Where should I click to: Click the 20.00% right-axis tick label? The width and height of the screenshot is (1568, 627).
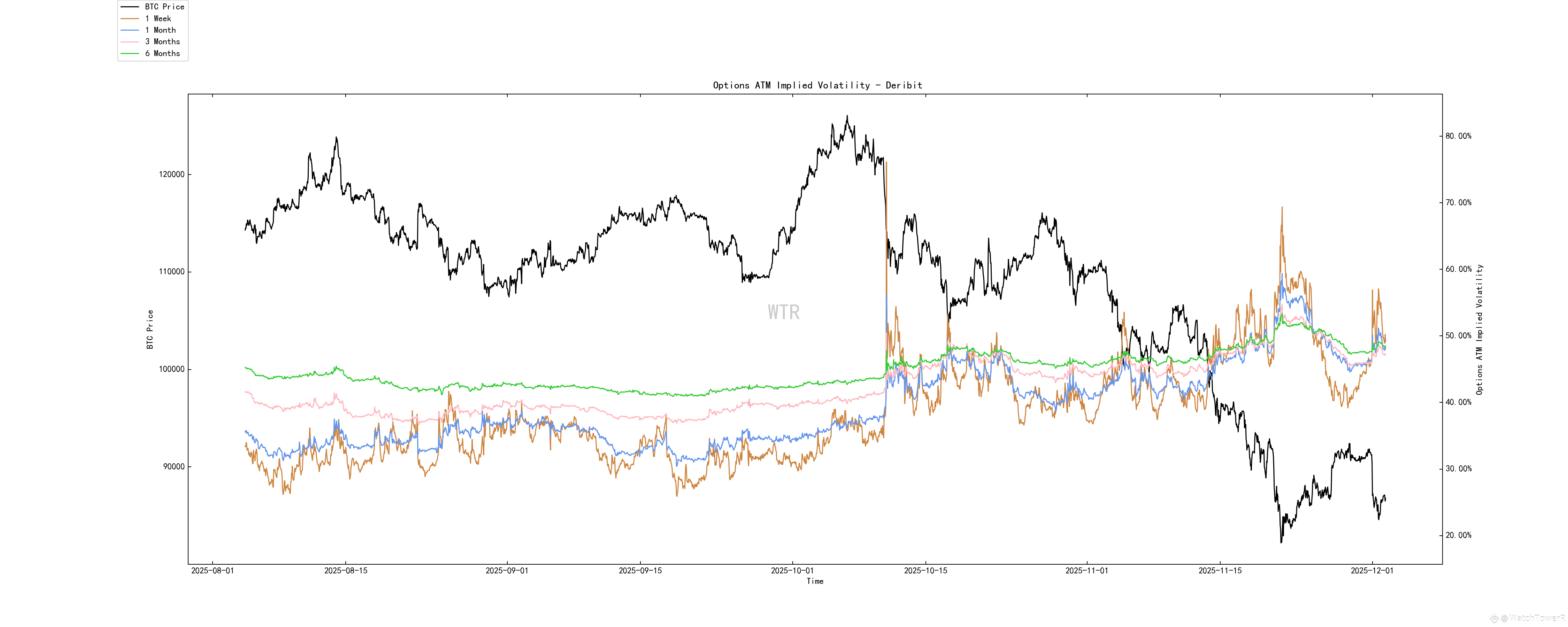coord(1458,536)
